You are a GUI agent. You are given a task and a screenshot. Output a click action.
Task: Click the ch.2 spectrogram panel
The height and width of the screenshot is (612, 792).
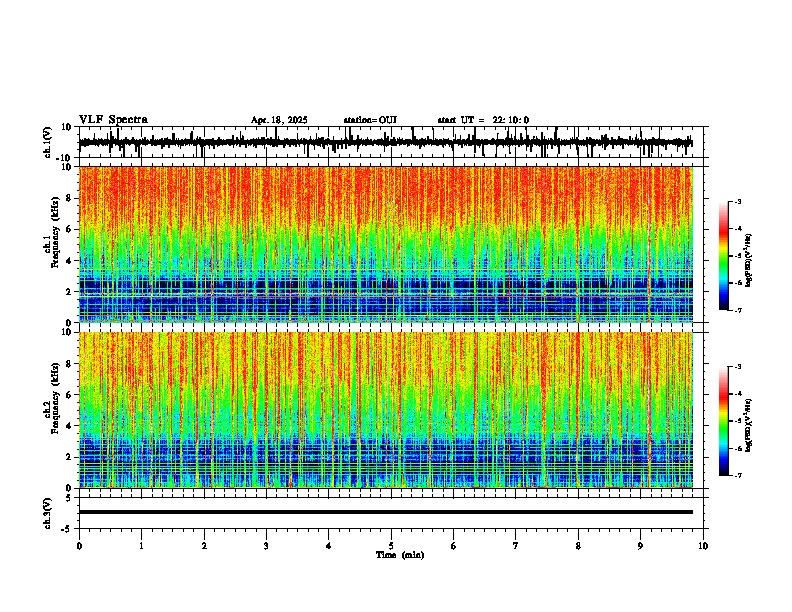pos(386,410)
